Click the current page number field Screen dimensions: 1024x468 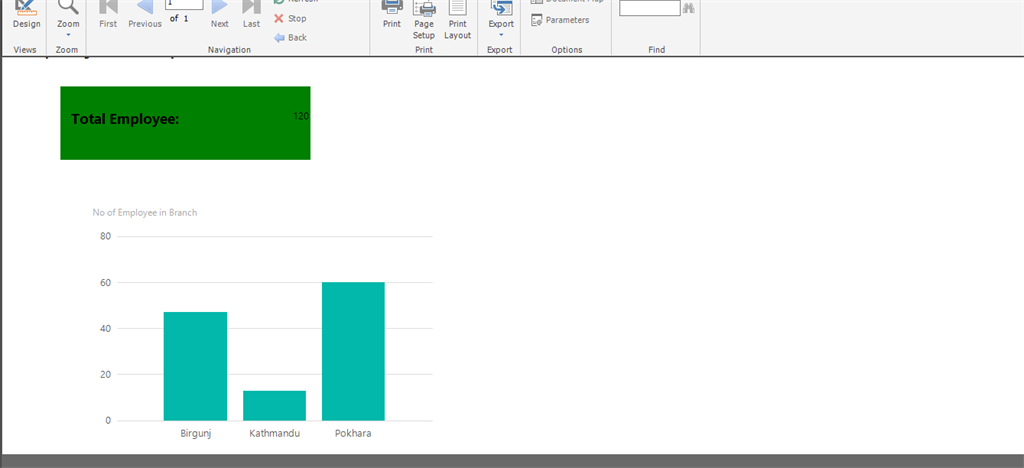184,4
